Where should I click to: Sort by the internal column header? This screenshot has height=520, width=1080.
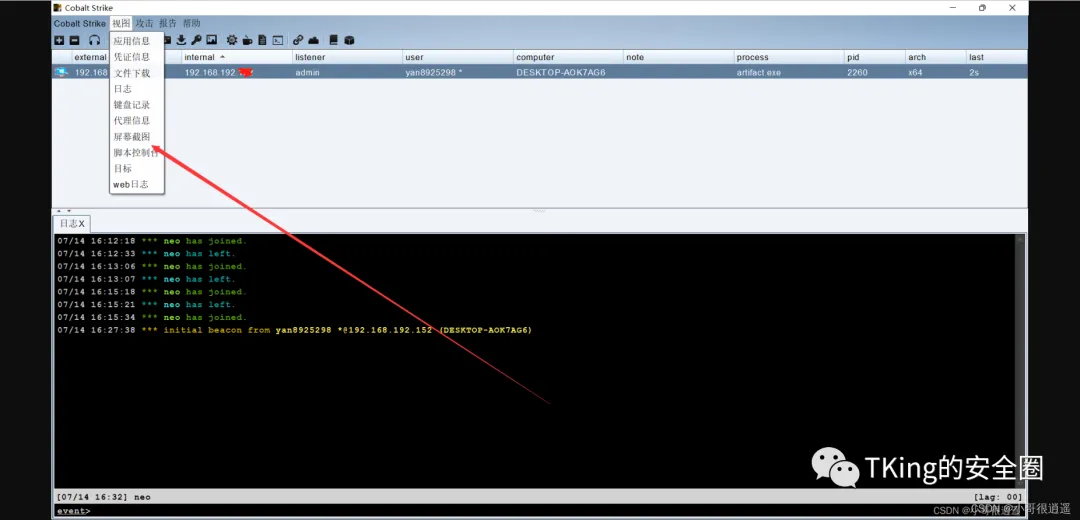click(x=237, y=57)
